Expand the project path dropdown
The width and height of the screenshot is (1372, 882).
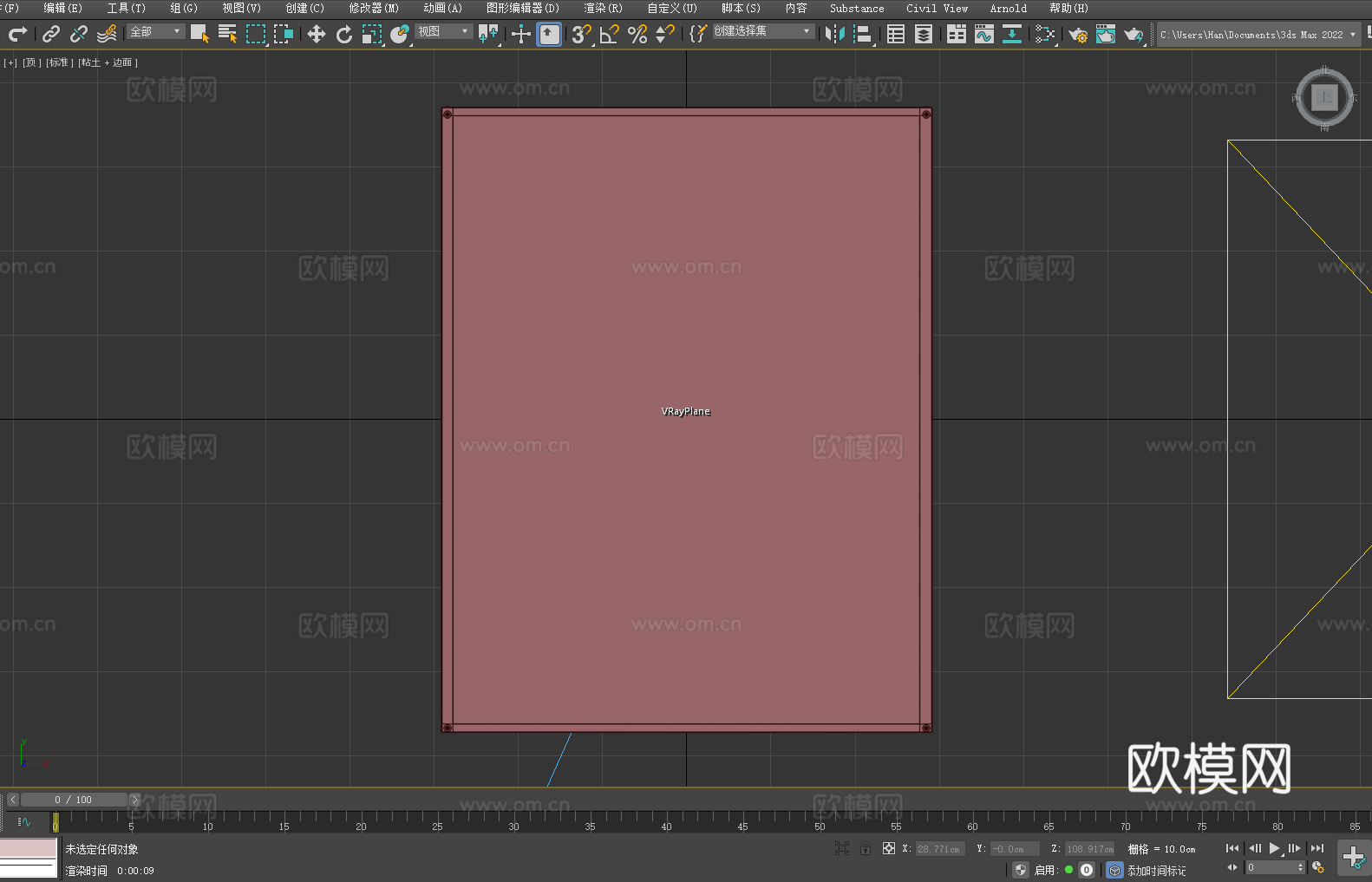pyautogui.click(x=1352, y=35)
